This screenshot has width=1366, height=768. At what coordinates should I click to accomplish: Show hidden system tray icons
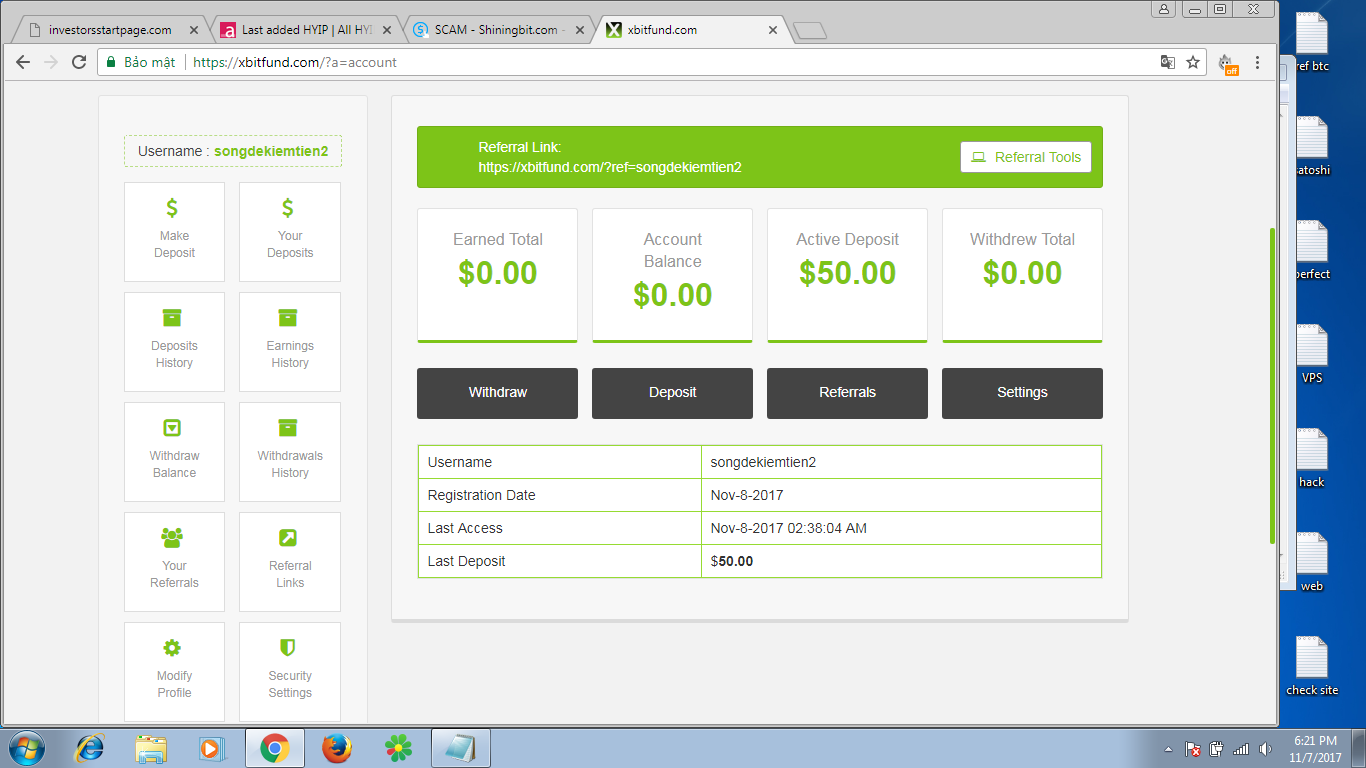pyautogui.click(x=1168, y=749)
